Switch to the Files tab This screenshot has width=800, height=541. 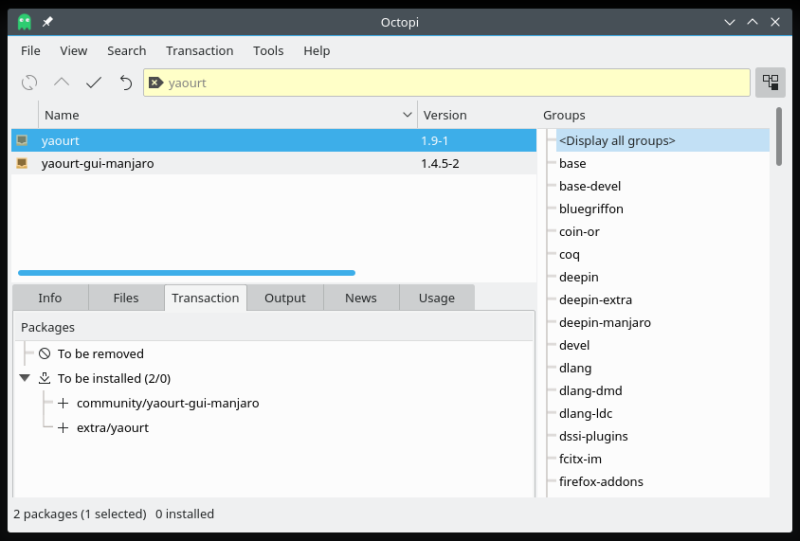click(126, 298)
